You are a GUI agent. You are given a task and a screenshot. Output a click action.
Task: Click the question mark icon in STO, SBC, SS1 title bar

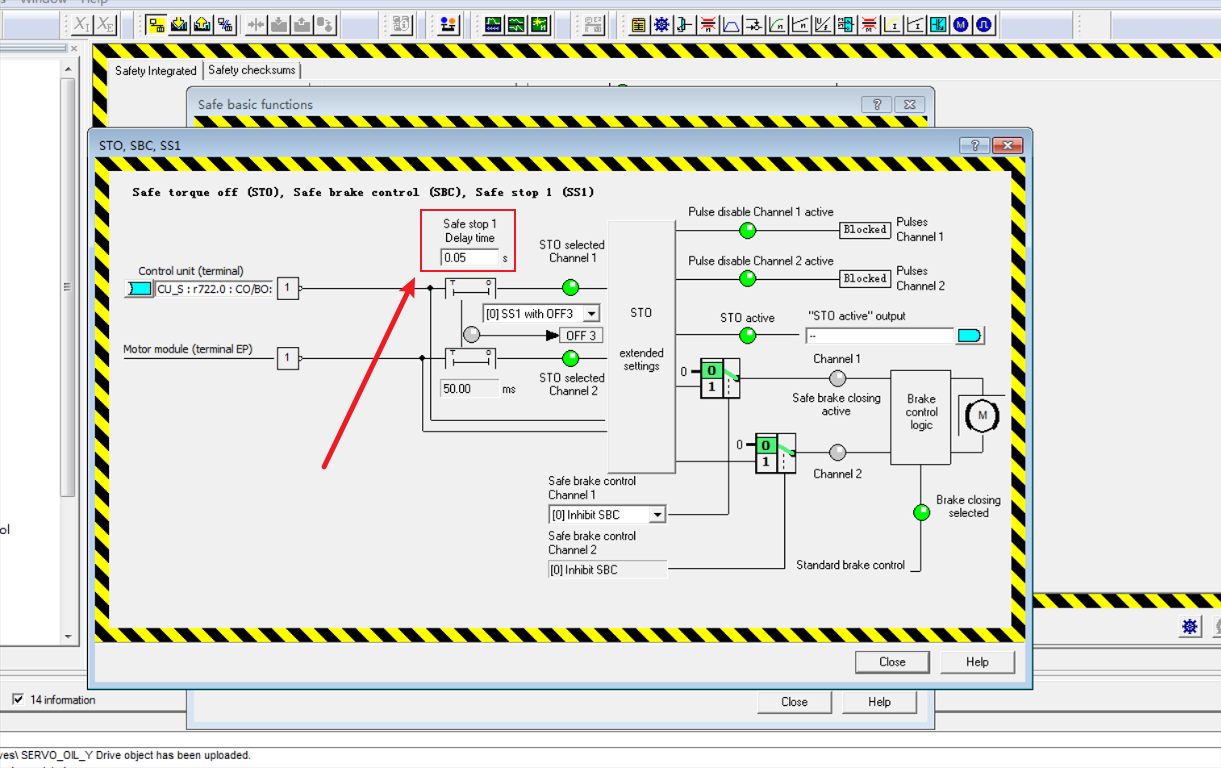pos(974,145)
